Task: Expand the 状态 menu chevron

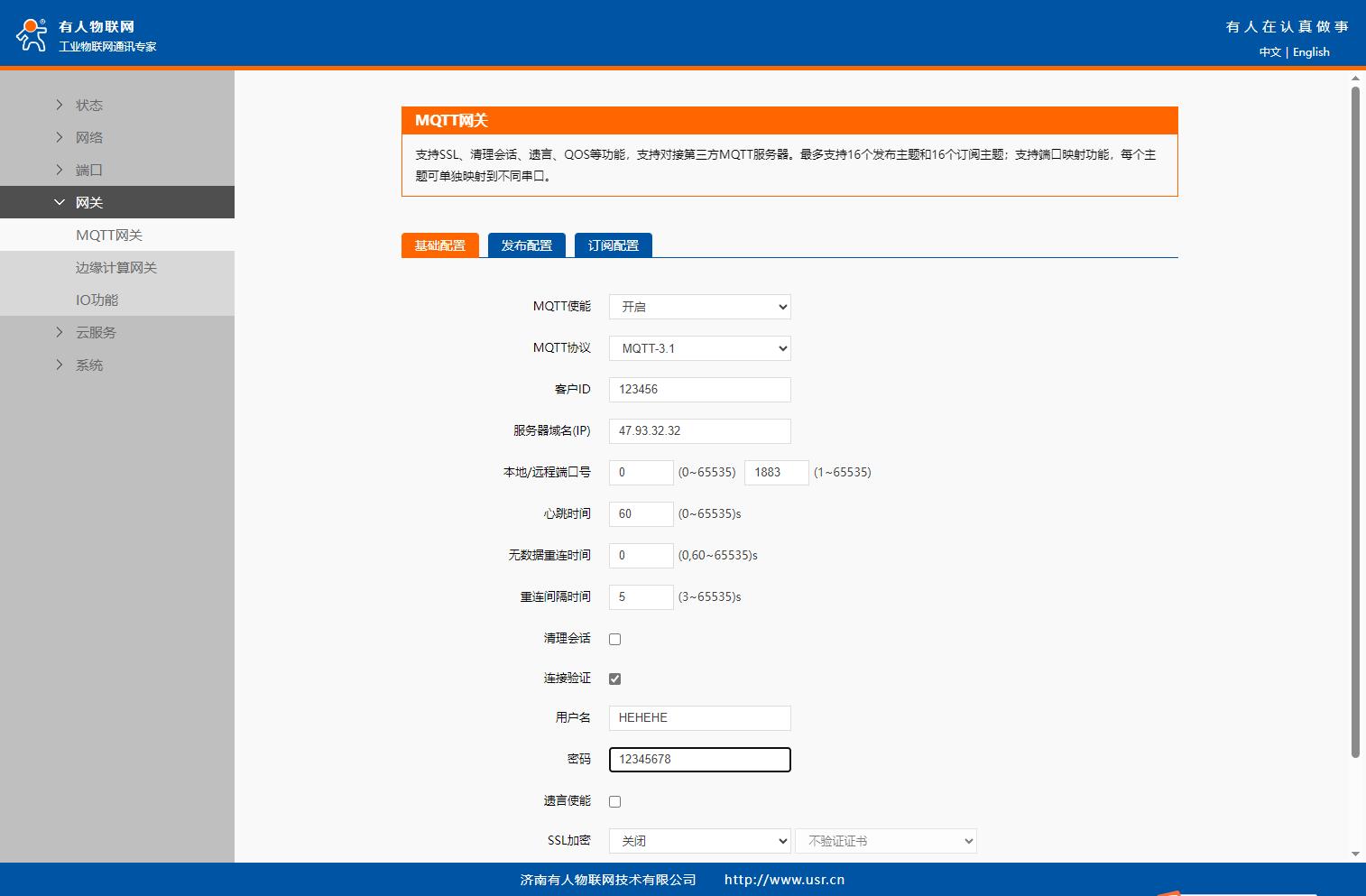Action: [60, 105]
